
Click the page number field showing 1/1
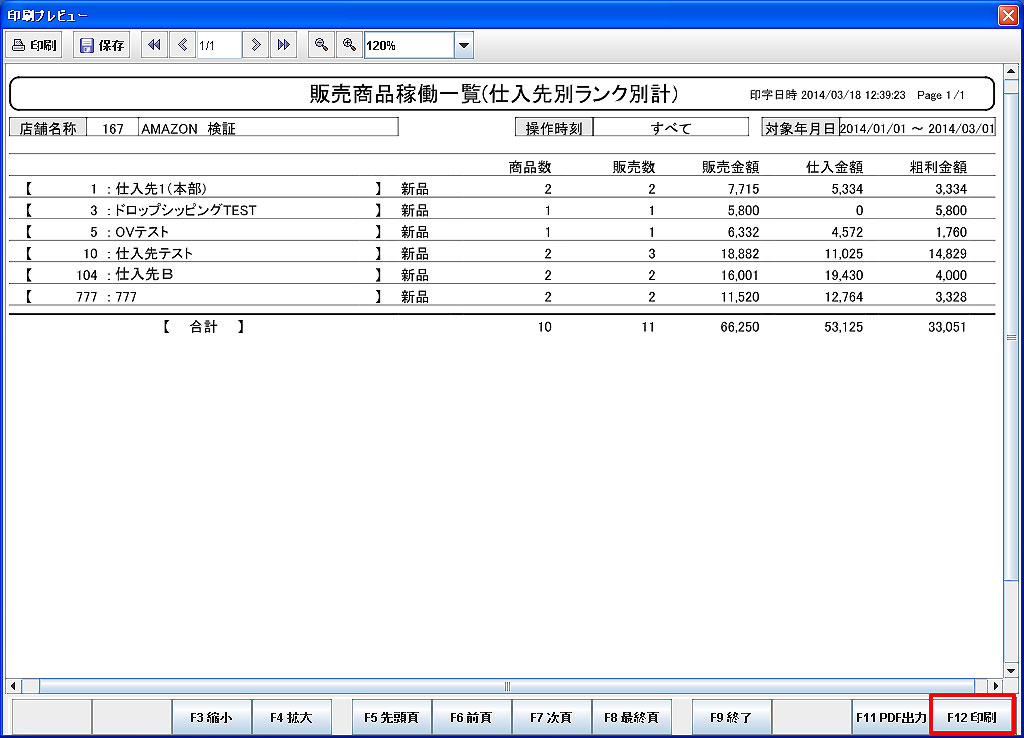tap(218, 45)
